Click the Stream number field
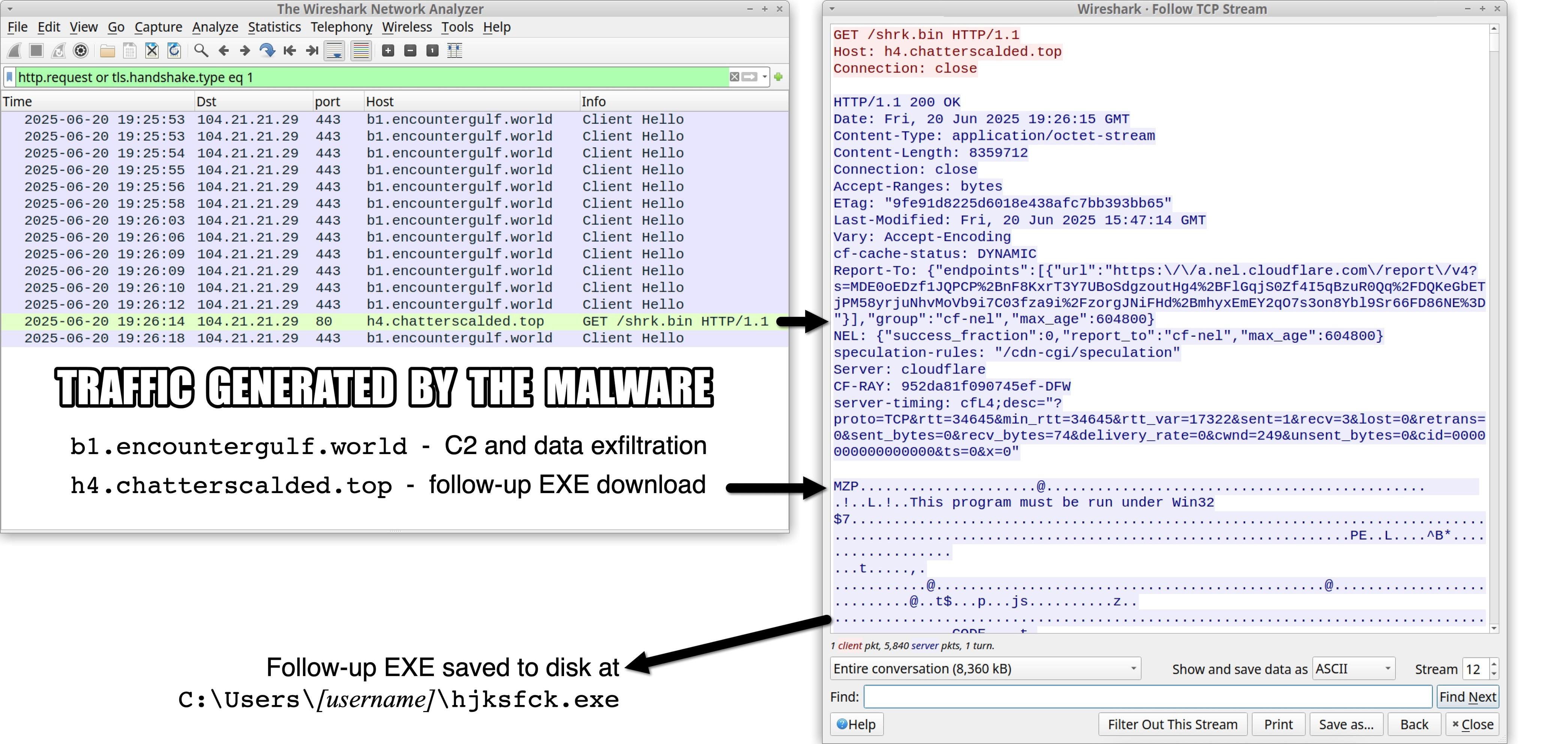 pyautogui.click(x=1475, y=669)
